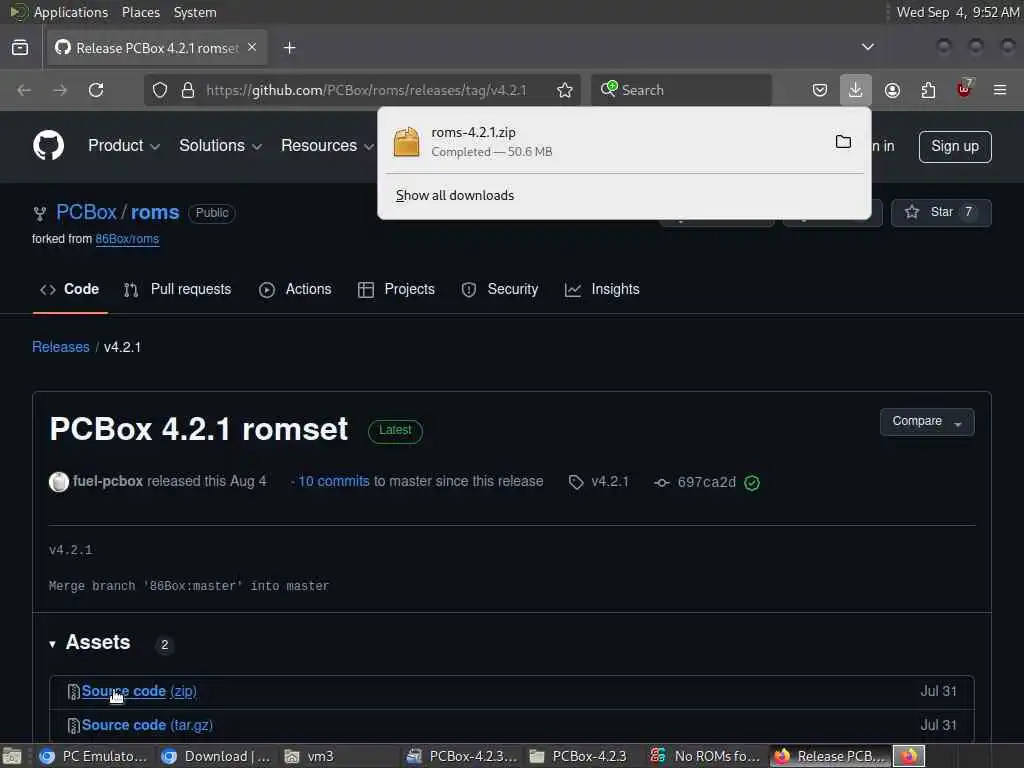The image size is (1024, 768).
Task: Toggle the Downloads toolbar button
Action: click(x=856, y=89)
